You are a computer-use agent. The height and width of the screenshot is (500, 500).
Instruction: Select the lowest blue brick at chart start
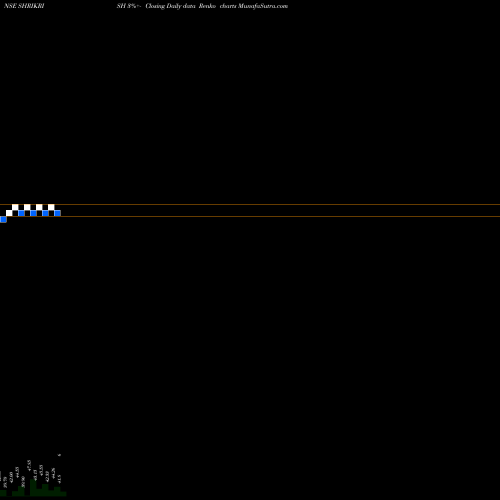(3, 219)
